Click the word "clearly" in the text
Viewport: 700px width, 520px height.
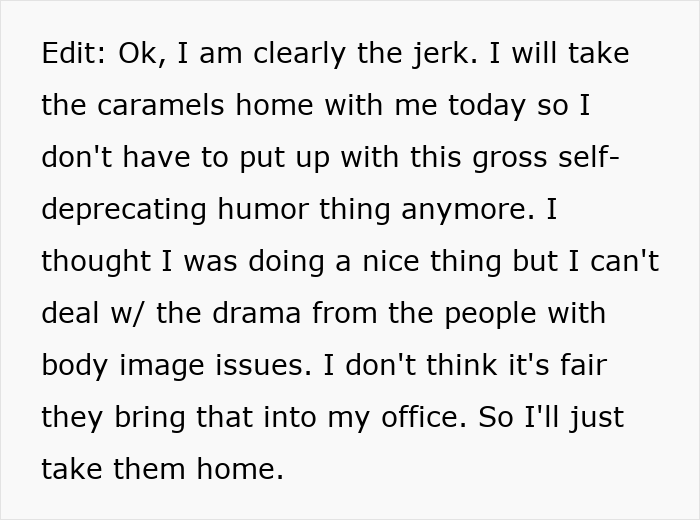(293, 54)
